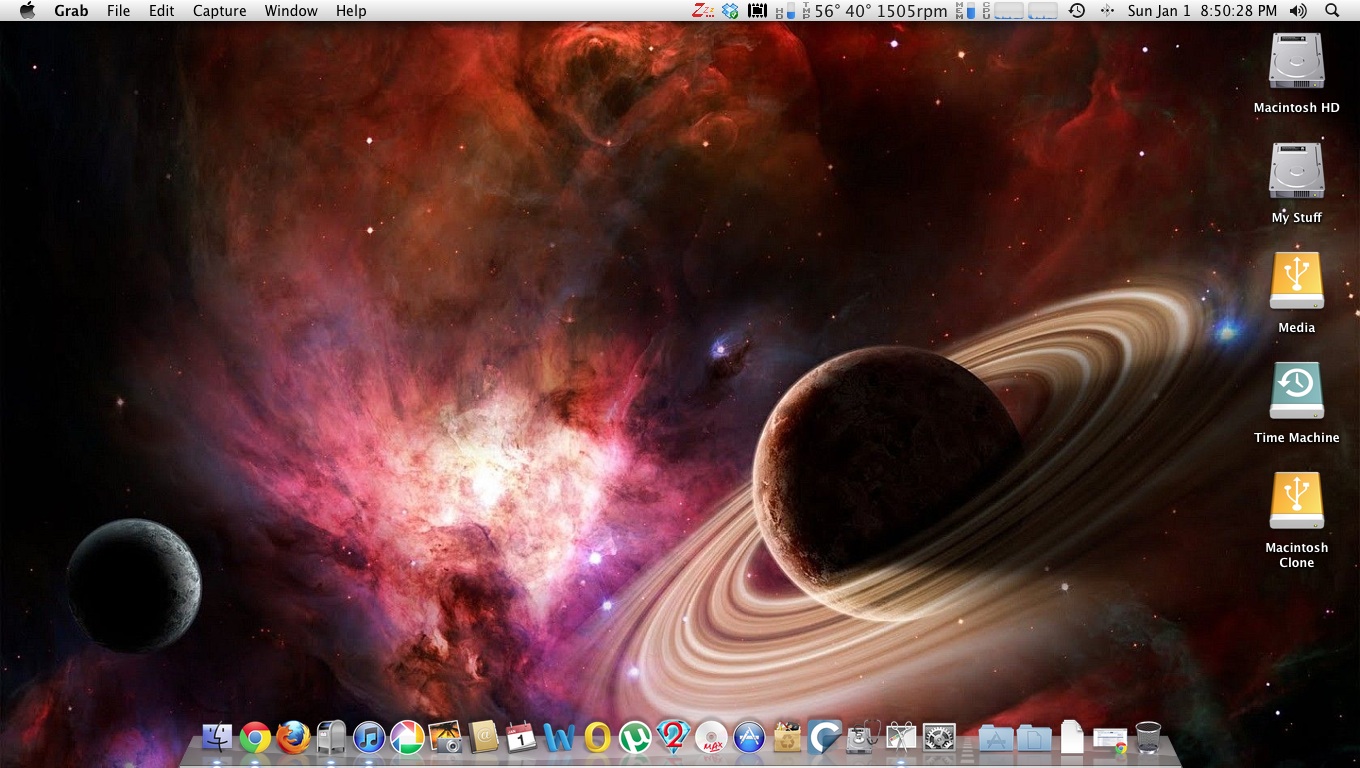Select the Macintosh HD drive icon
Viewport: 1360px width, 768px height.
pyautogui.click(x=1296, y=62)
